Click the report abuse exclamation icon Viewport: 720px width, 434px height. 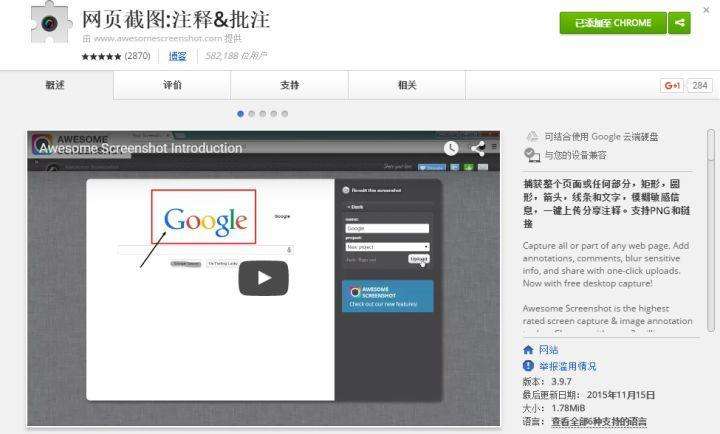coord(529,366)
